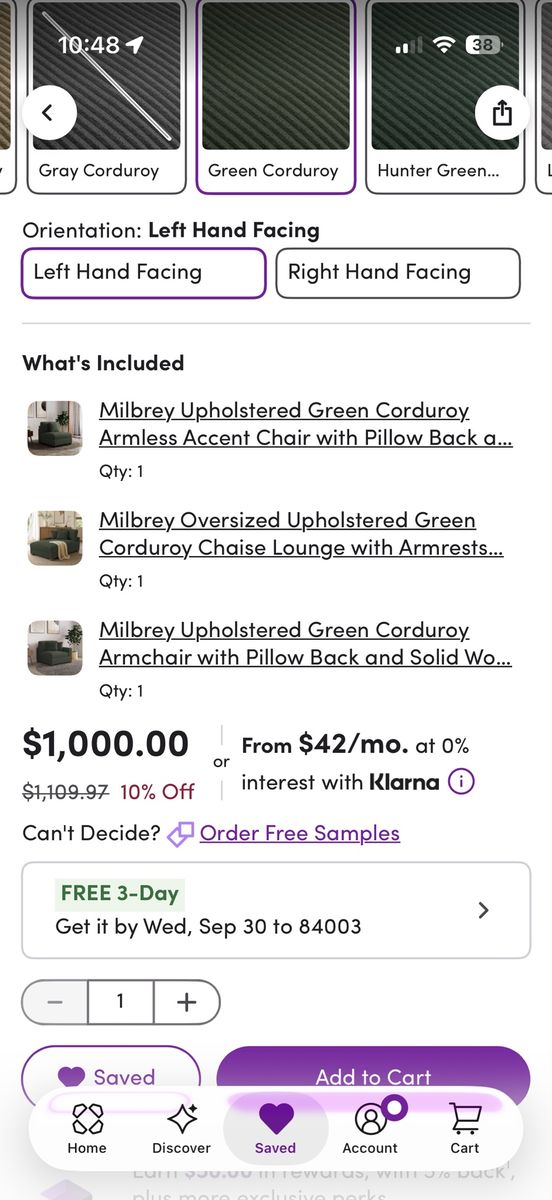Screen dimensions: 552x1200
Task: Increase quantity with plus button
Action: pos(187,1003)
